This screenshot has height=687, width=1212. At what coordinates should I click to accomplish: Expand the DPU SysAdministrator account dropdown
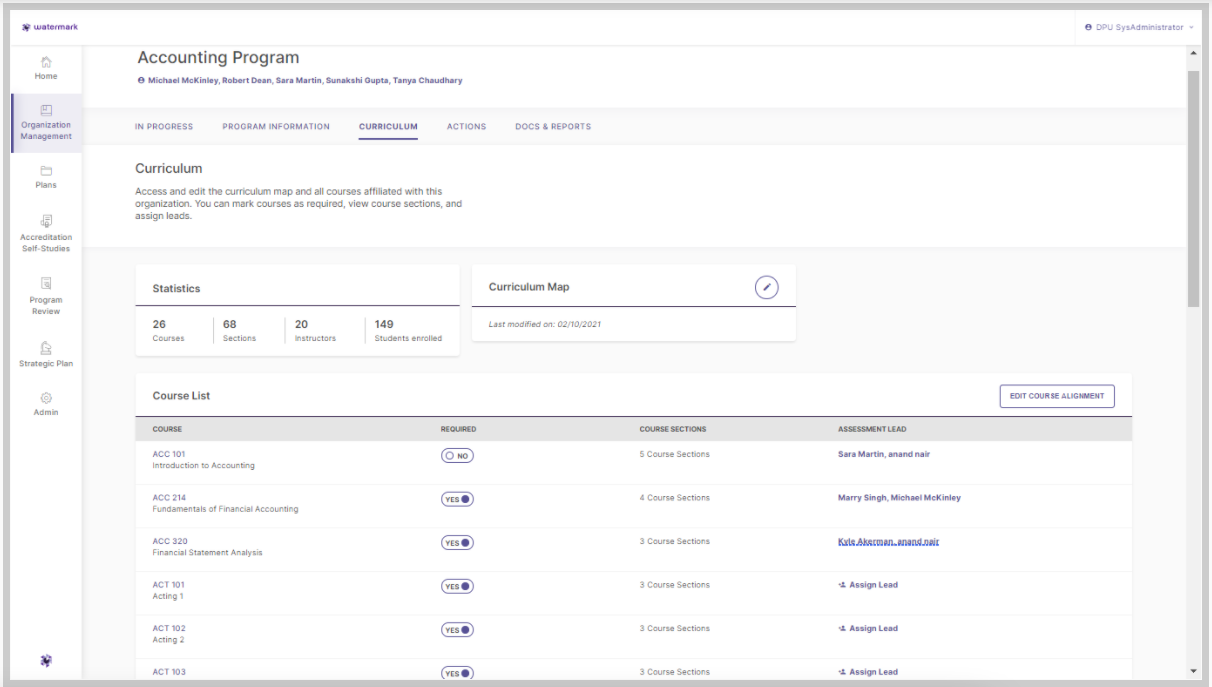(1138, 27)
